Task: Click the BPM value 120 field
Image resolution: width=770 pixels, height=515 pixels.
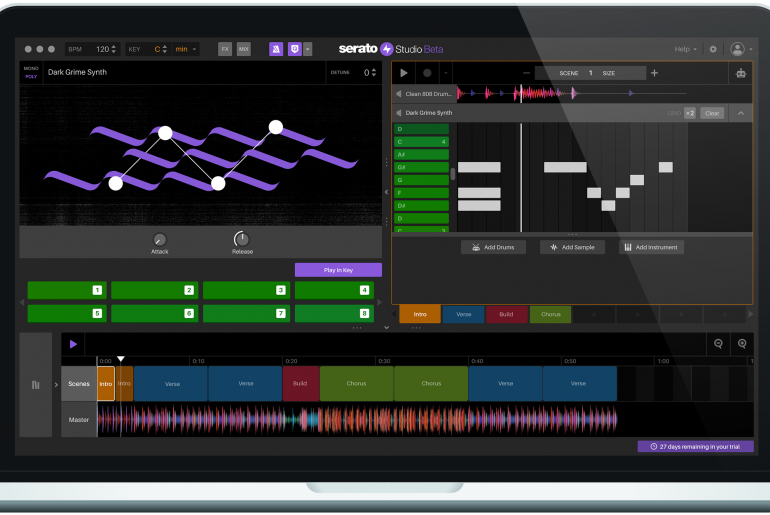Action: [x=103, y=49]
